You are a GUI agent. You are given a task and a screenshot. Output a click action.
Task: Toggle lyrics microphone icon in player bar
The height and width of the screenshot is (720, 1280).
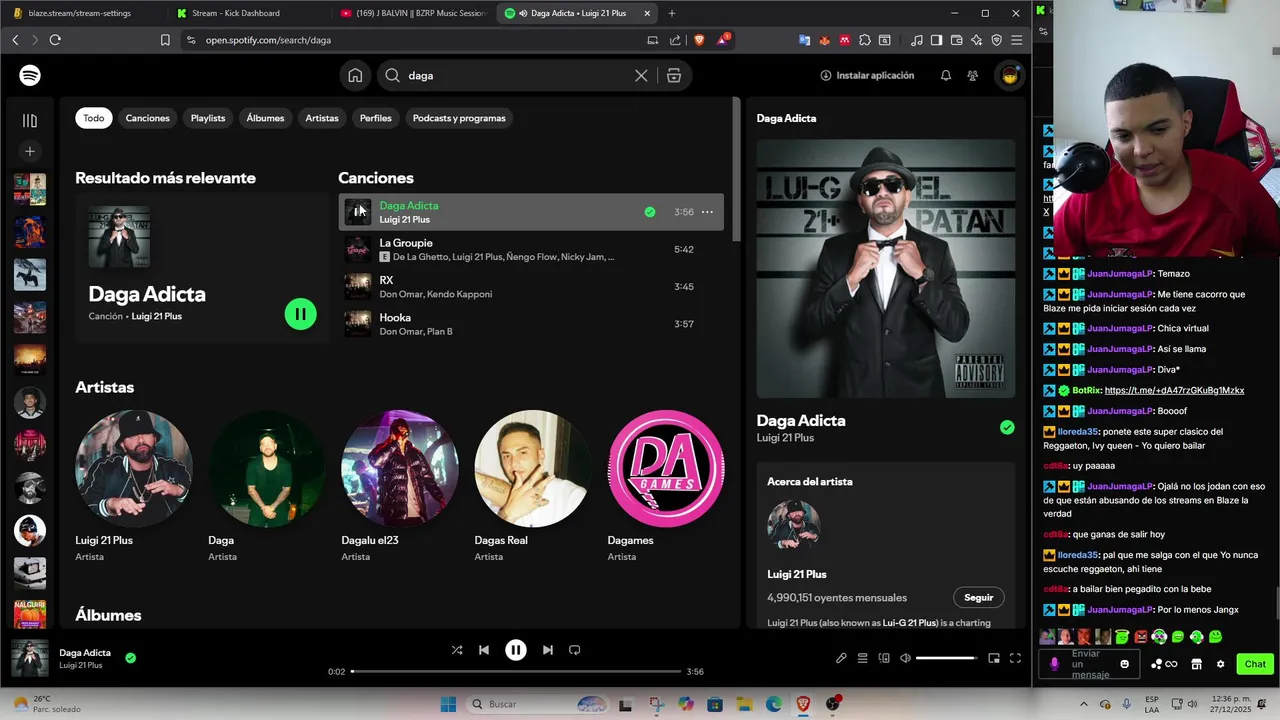pyautogui.click(x=841, y=658)
